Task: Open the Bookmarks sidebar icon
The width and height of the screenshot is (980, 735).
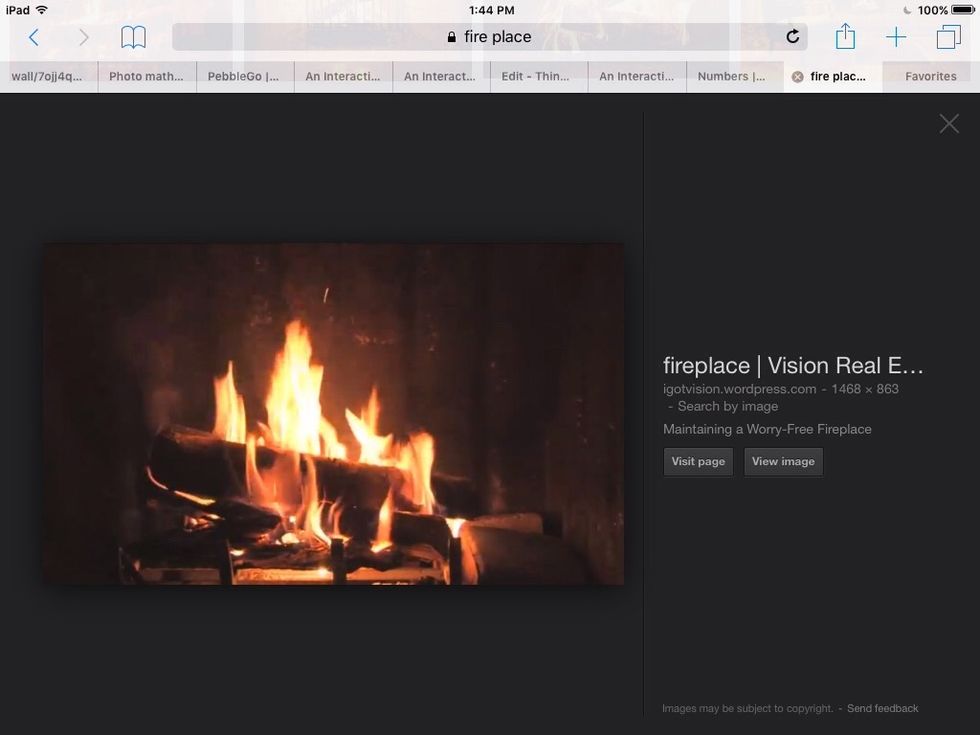Action: 133,37
